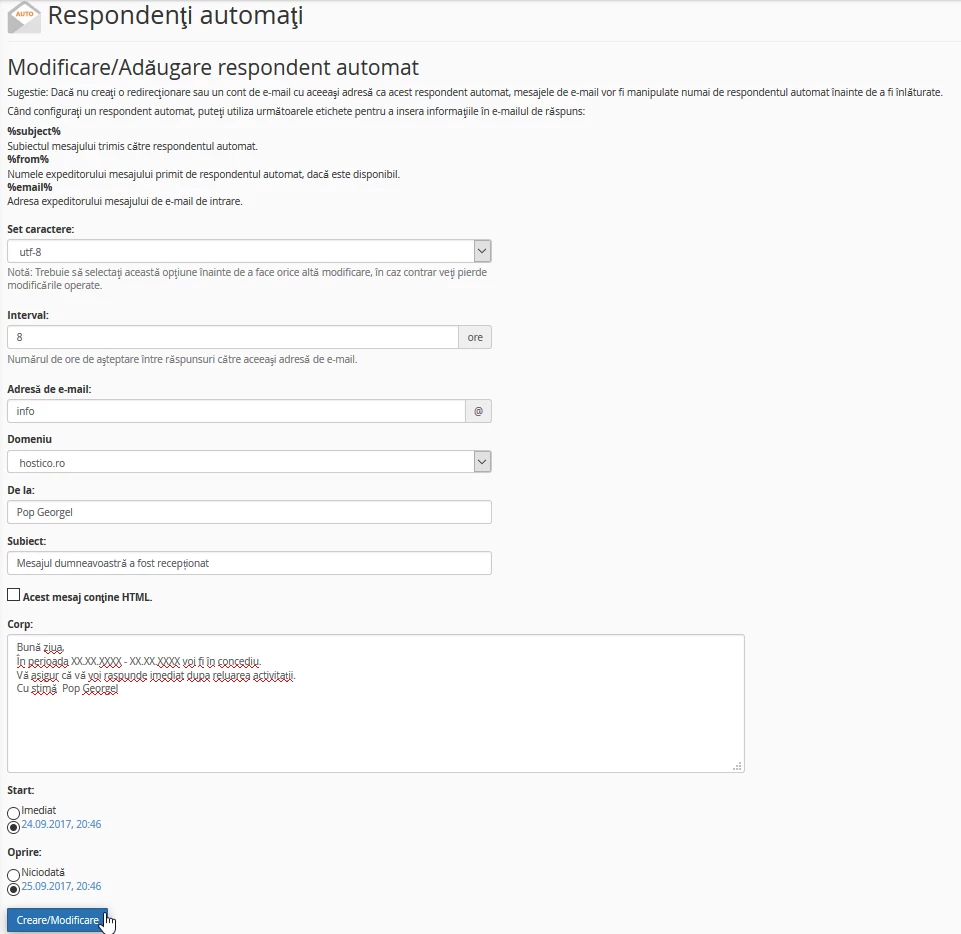Click the @ symbol beside the email field
961x934 pixels.
click(477, 411)
